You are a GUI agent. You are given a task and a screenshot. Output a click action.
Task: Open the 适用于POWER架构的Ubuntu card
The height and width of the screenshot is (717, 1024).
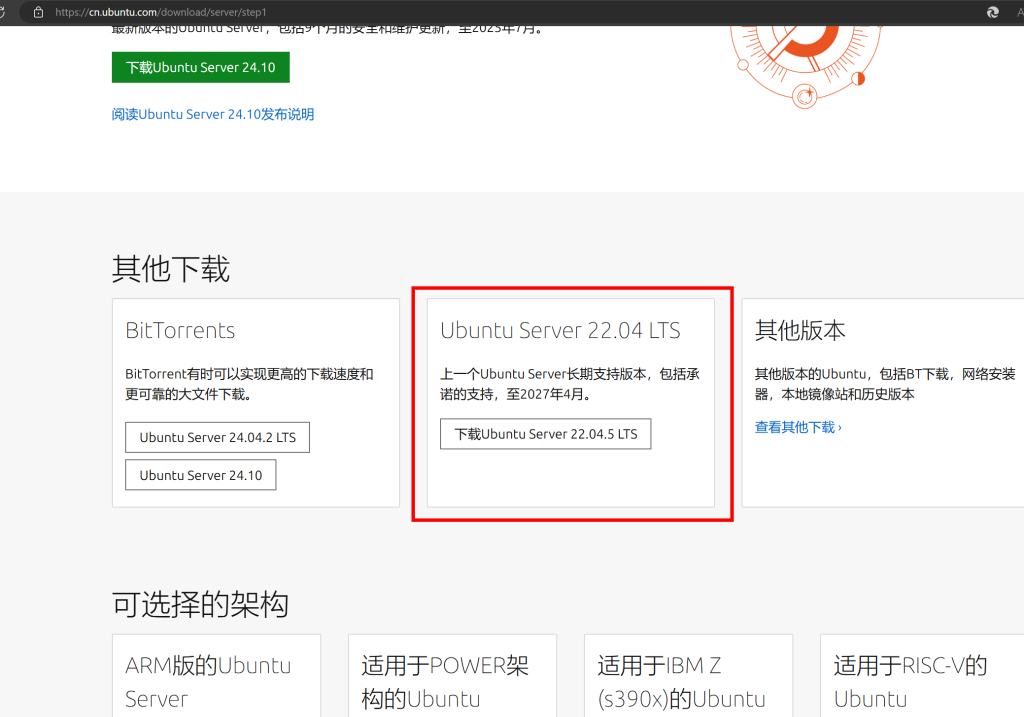[453, 676]
